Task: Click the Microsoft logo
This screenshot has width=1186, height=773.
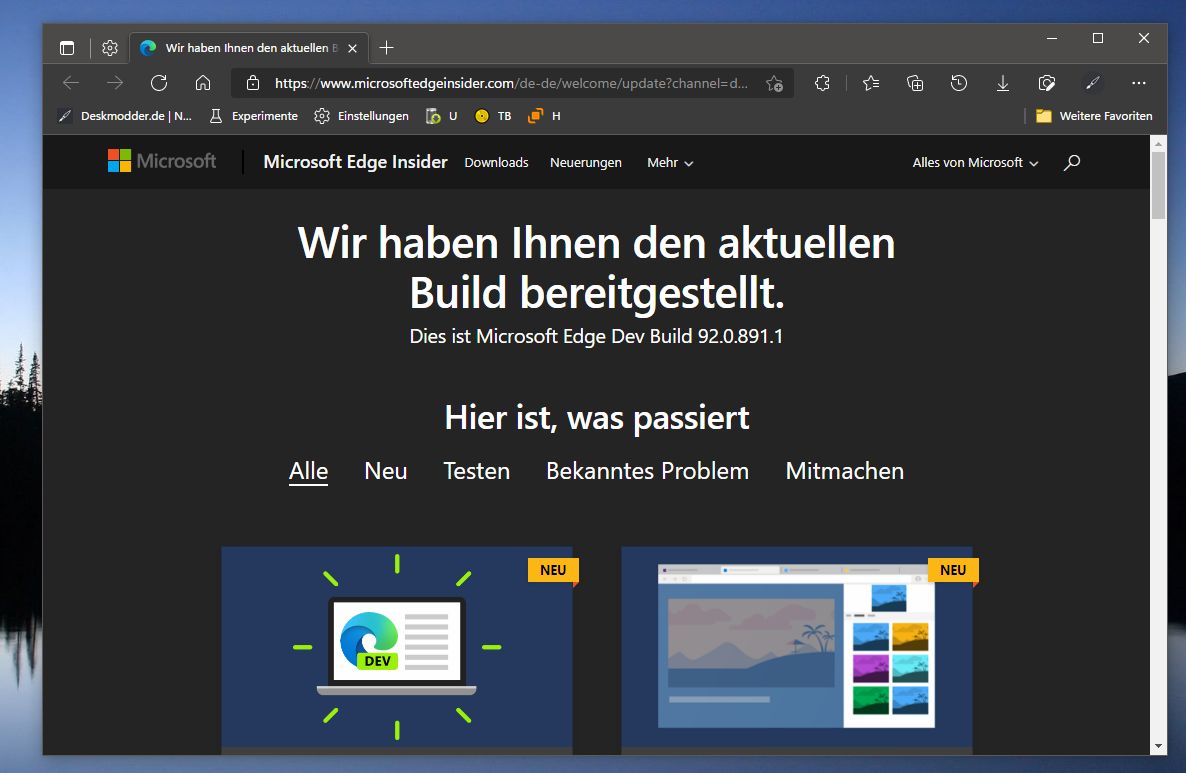Action: (x=162, y=161)
